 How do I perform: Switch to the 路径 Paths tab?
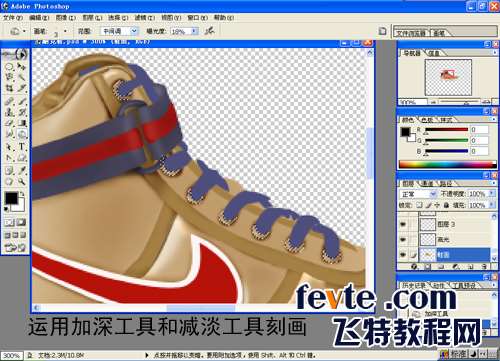tap(446, 183)
